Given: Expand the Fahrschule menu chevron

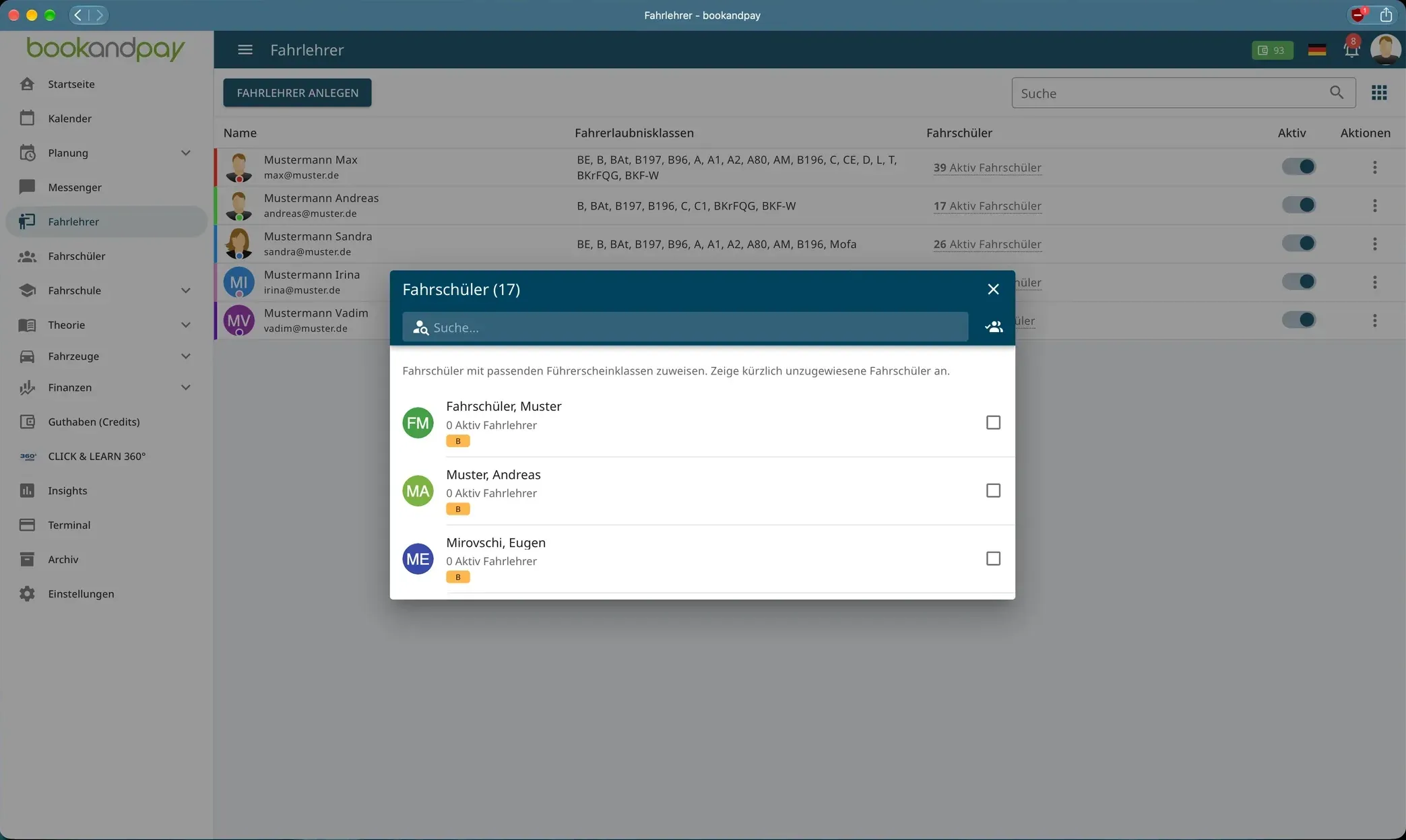Looking at the screenshot, I should tap(185, 290).
